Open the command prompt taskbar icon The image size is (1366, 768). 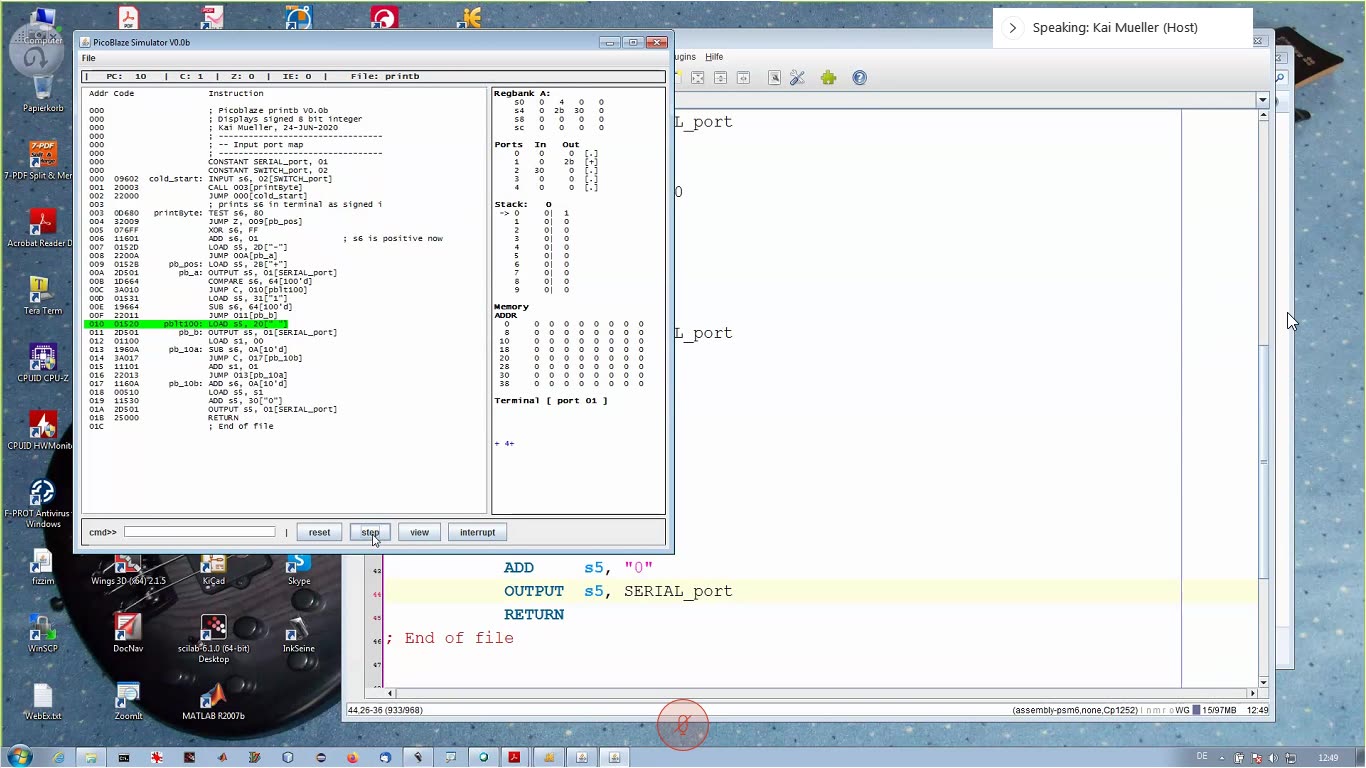tap(124, 758)
